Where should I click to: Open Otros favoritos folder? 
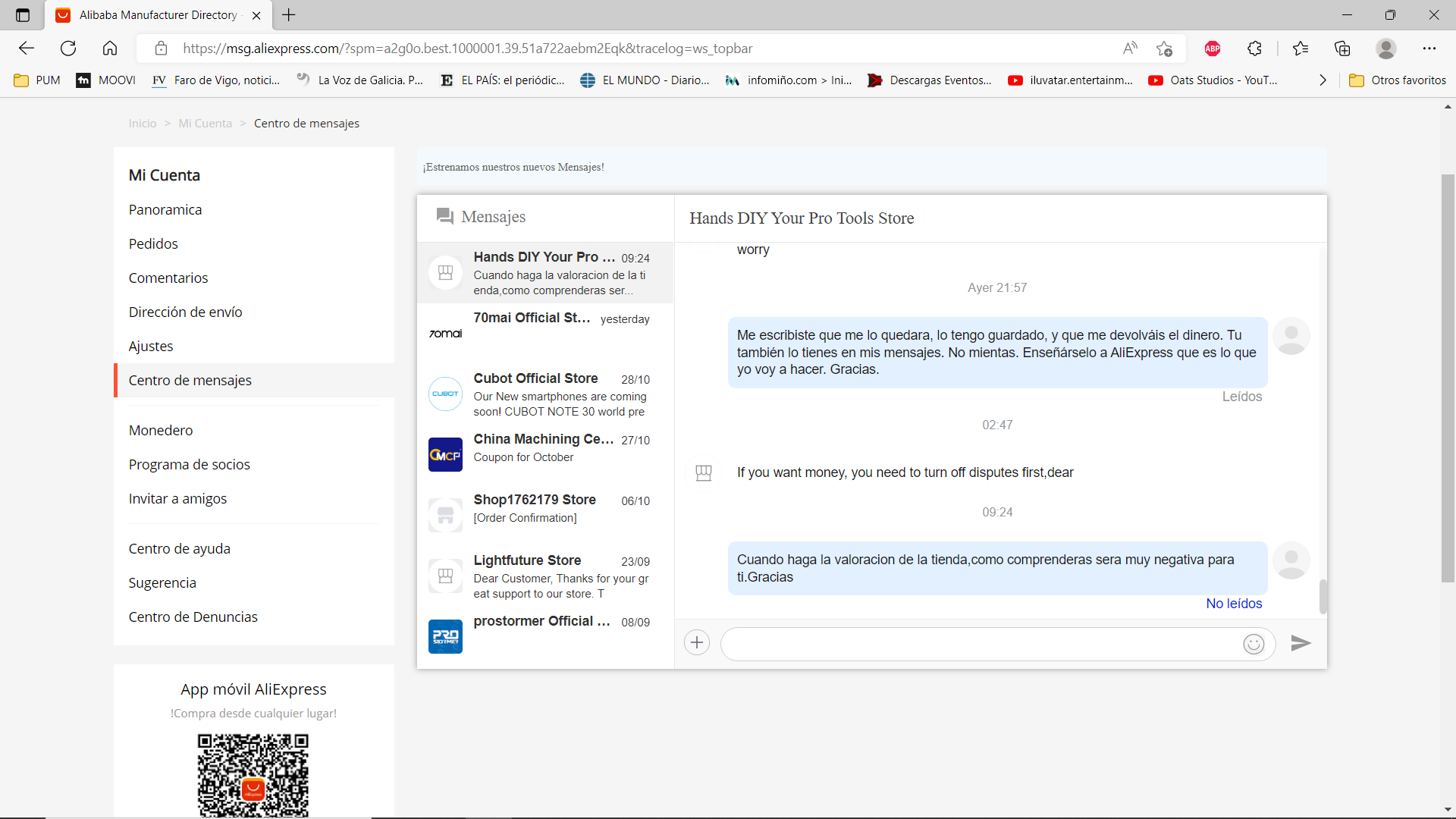coord(1398,80)
